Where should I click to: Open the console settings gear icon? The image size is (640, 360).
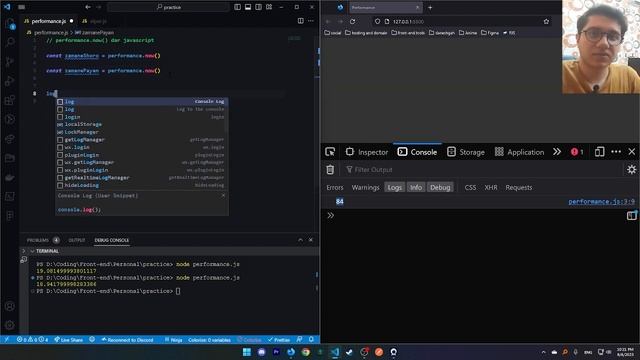pos(631,169)
